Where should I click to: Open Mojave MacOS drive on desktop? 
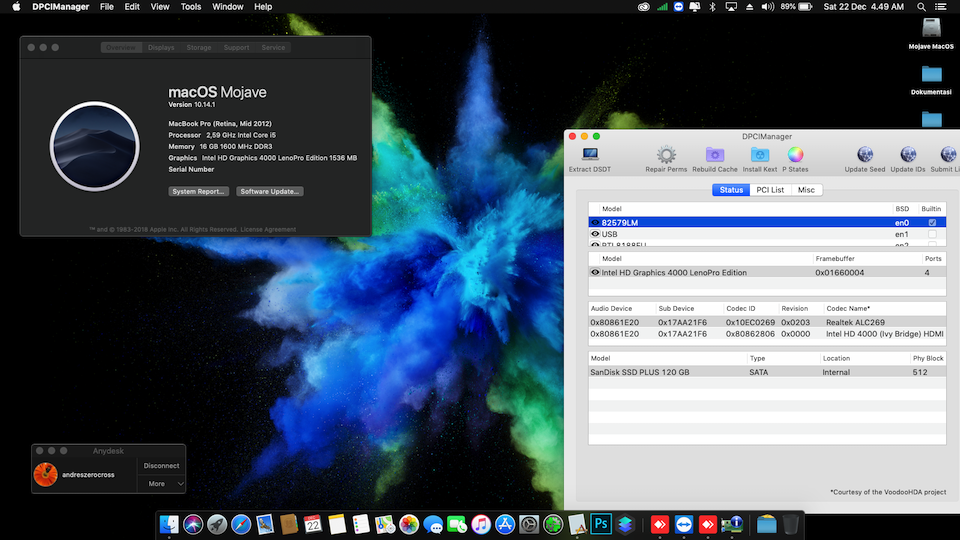click(931, 29)
